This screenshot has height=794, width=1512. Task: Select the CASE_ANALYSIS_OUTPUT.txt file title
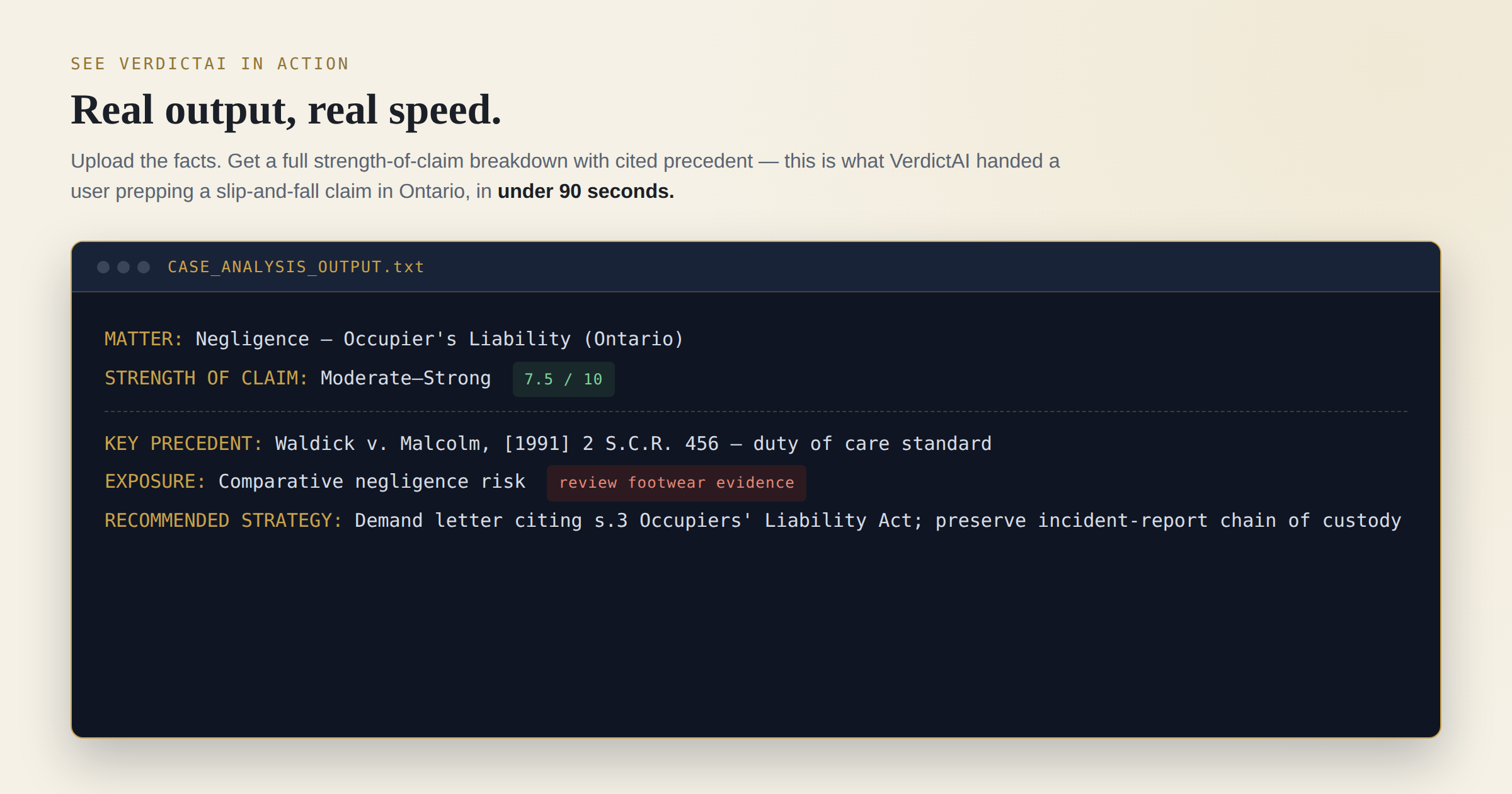(296, 267)
